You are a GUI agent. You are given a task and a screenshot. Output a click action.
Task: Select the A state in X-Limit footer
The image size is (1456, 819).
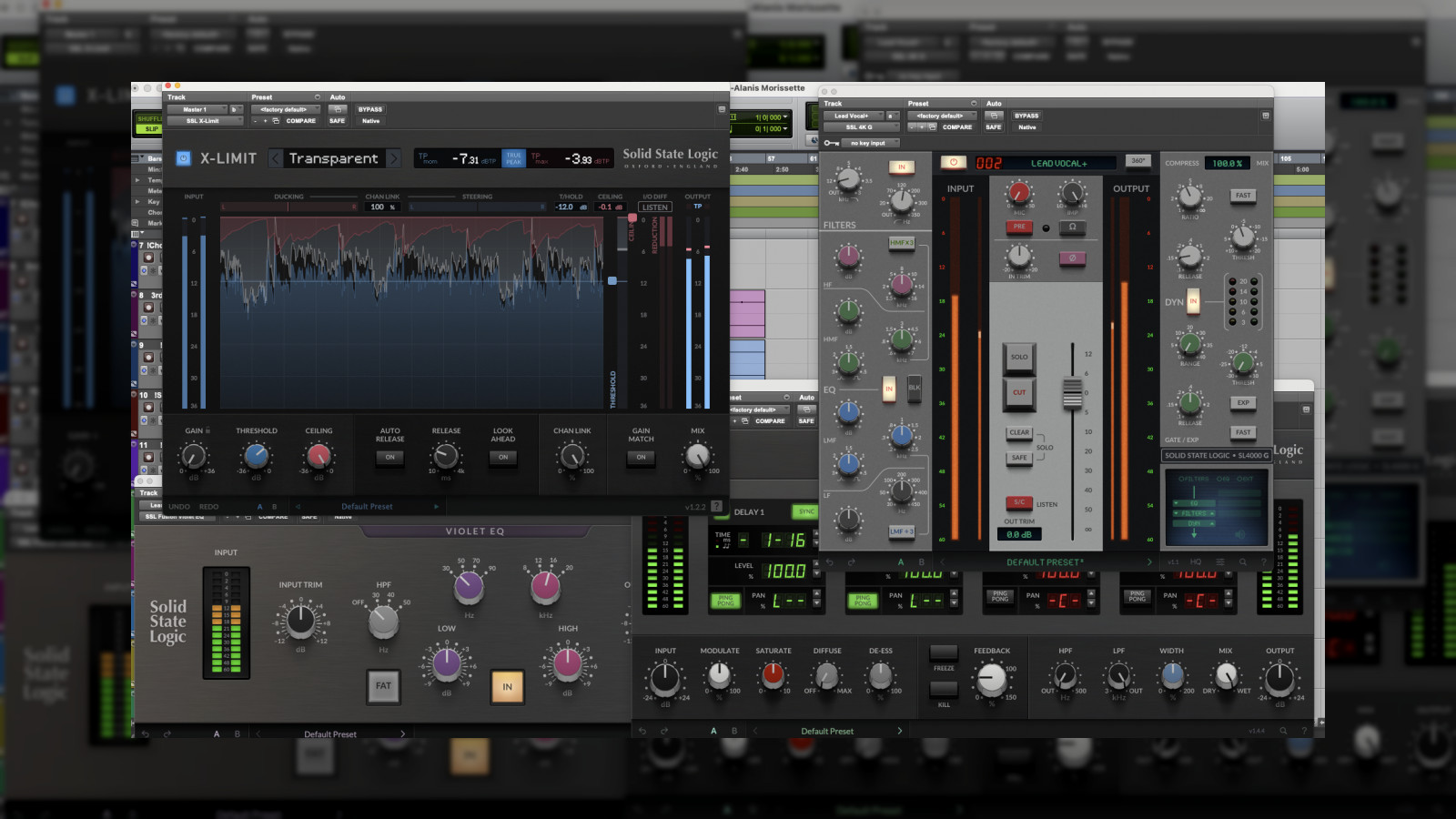click(x=259, y=507)
